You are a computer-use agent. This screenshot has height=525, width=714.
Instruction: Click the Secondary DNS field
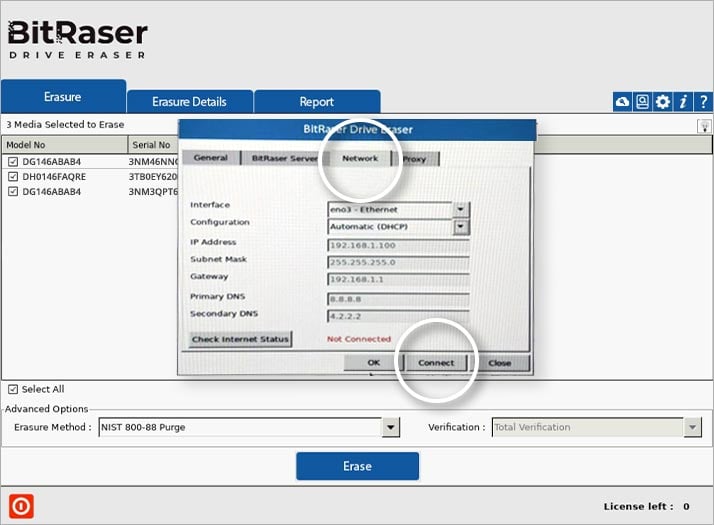[398, 316]
